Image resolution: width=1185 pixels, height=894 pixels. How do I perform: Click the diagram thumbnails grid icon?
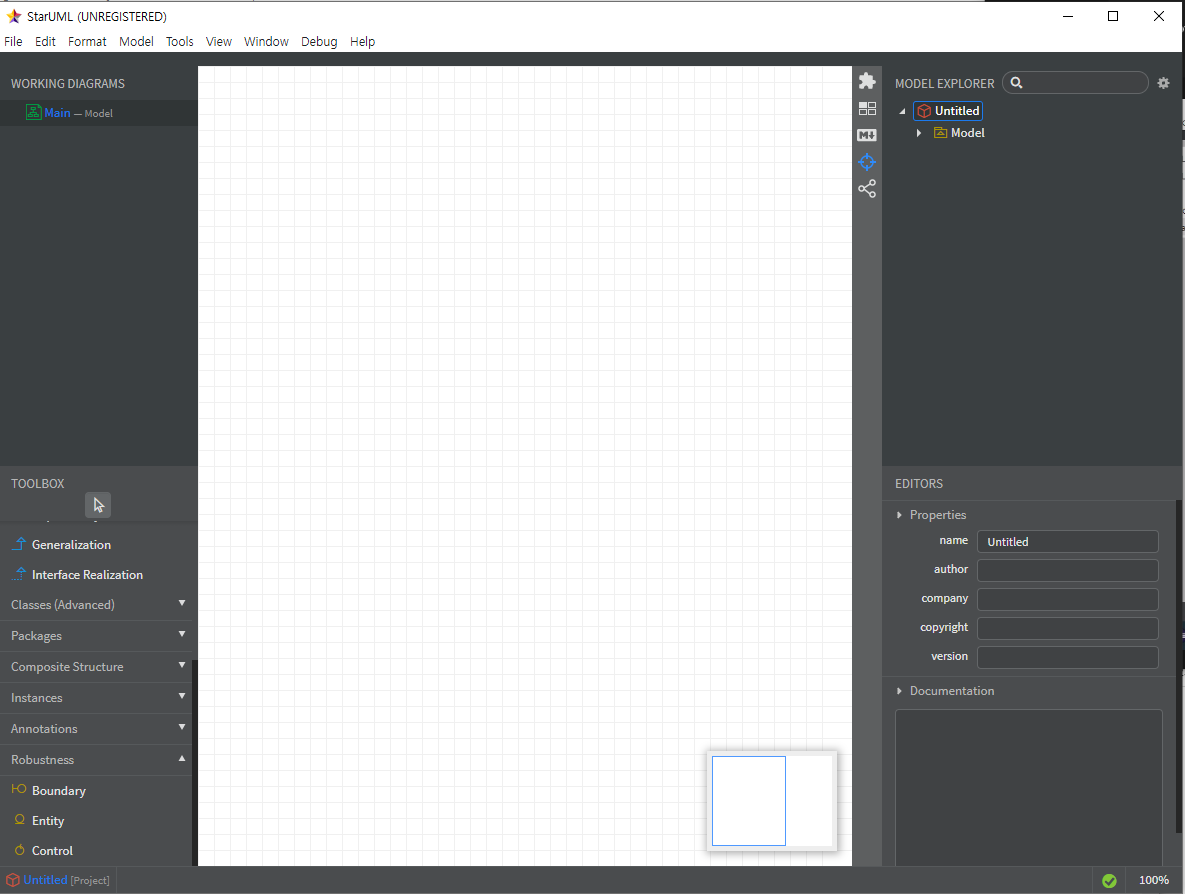pyautogui.click(x=867, y=109)
